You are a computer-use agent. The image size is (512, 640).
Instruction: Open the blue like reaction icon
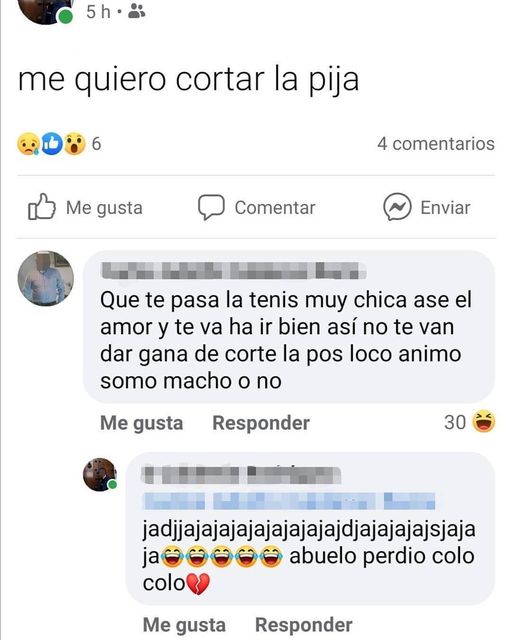tap(51, 144)
